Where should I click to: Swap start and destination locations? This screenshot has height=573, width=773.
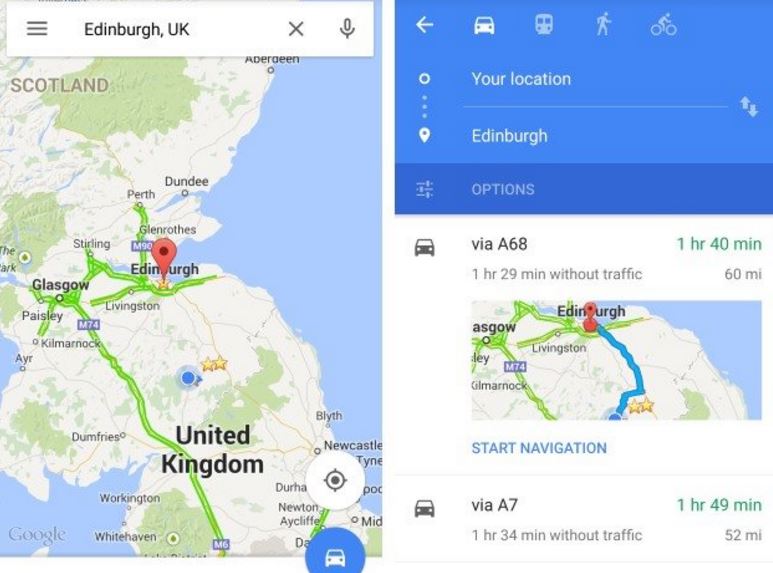point(748,107)
